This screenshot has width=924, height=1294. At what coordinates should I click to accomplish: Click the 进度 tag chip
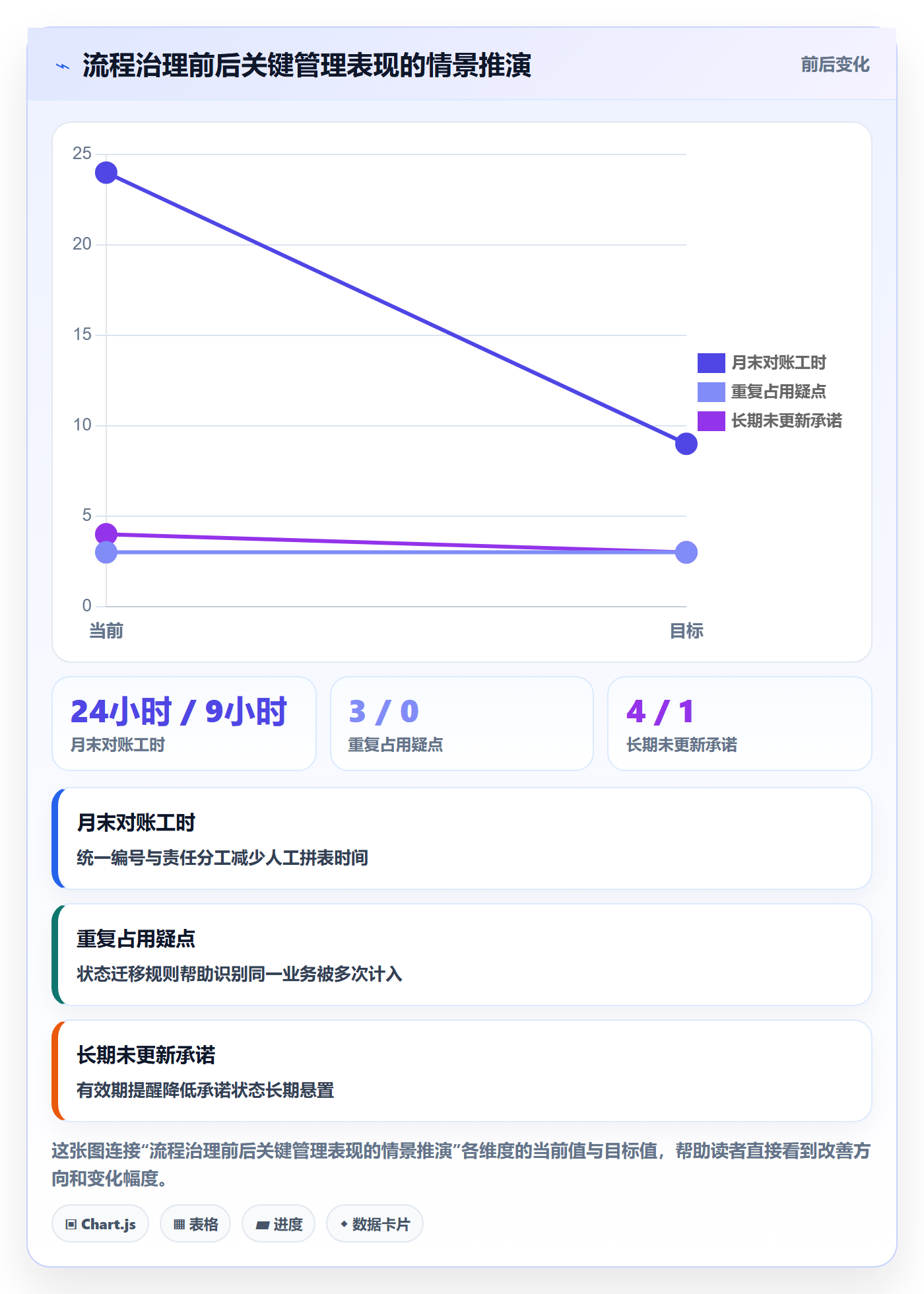[x=279, y=1224]
